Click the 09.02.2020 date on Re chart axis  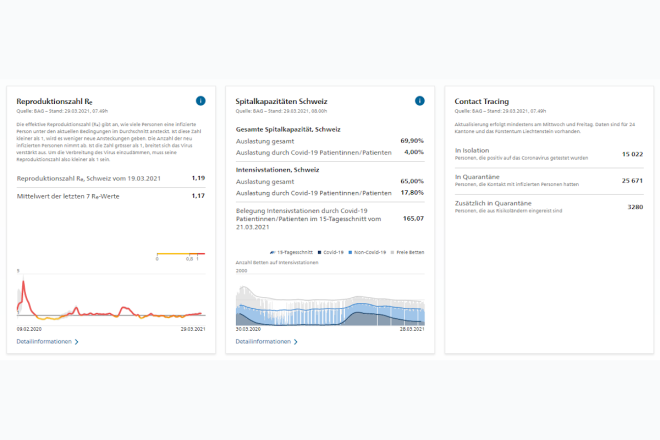coord(29,329)
